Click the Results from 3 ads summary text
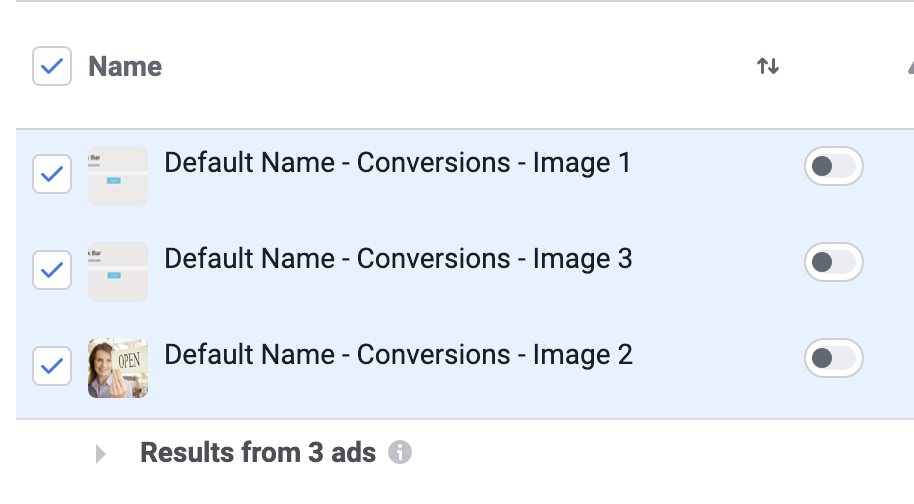This screenshot has width=914, height=504. (x=258, y=453)
